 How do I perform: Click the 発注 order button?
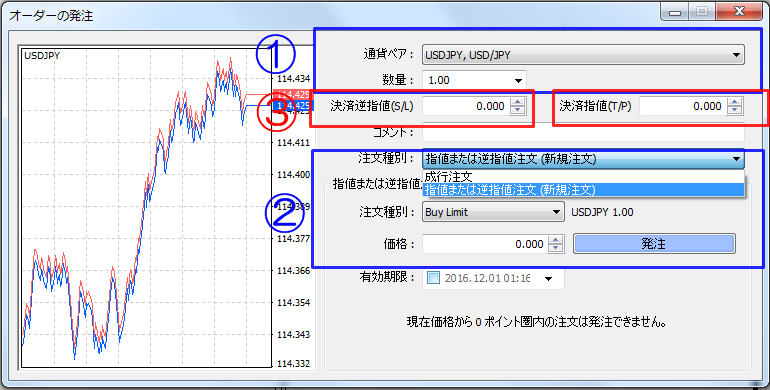pyautogui.click(x=654, y=244)
